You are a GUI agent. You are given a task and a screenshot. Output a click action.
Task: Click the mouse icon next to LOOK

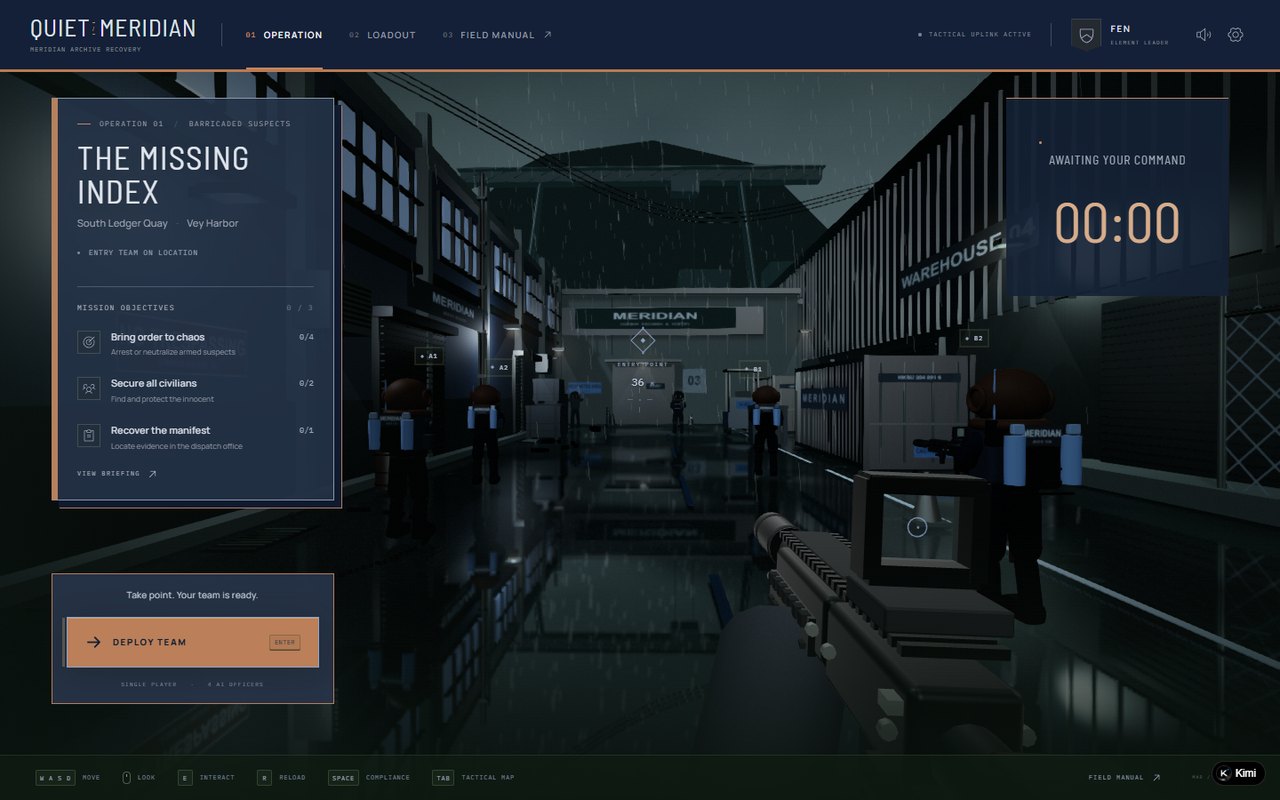127,777
